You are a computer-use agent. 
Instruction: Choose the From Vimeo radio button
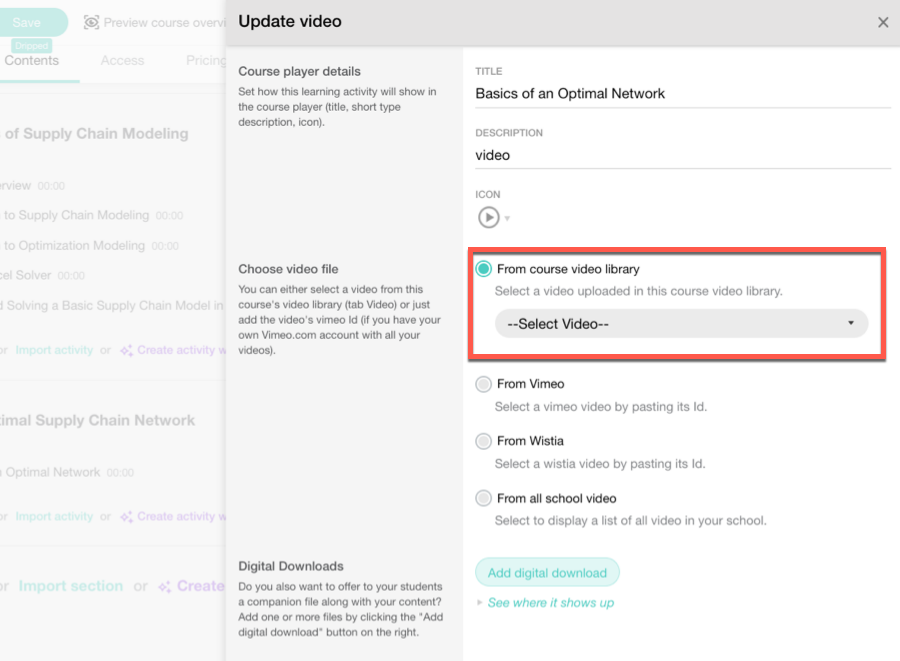click(x=484, y=384)
